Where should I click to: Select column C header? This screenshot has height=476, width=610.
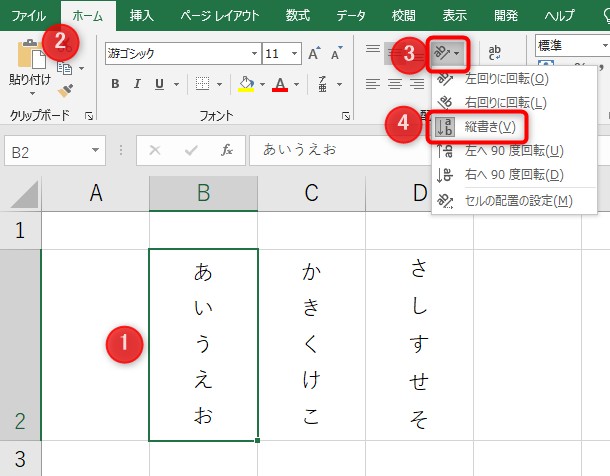[x=311, y=193]
